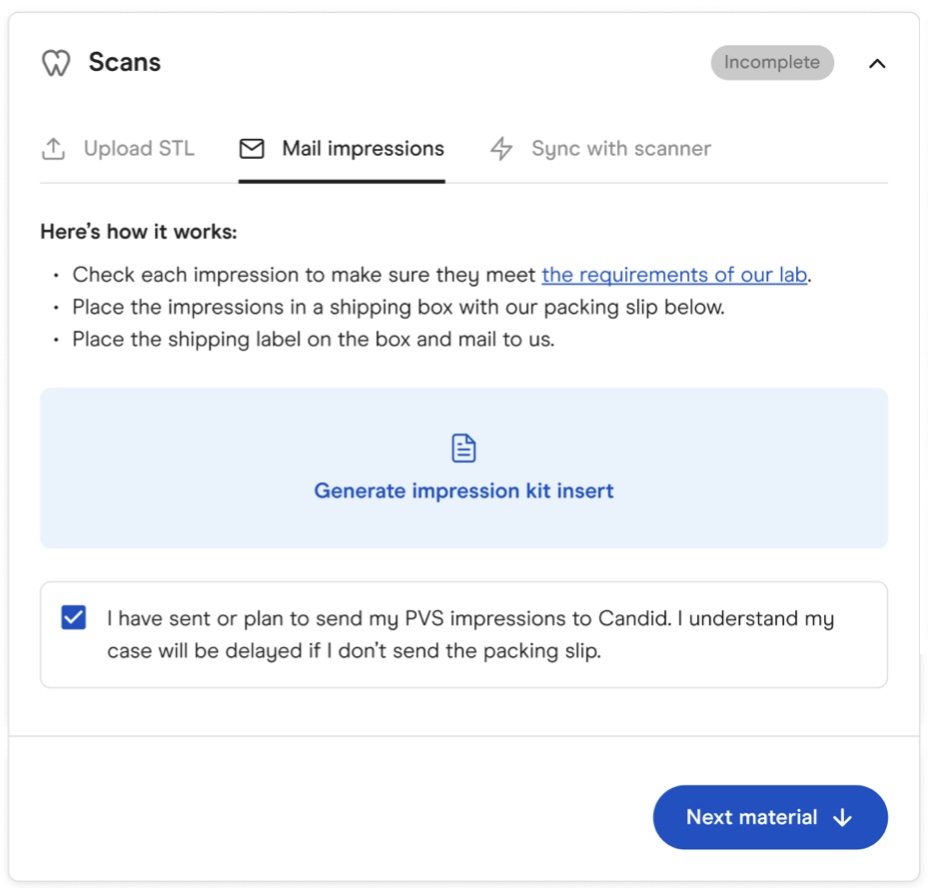Switch to the Upload STL tab
The height and width of the screenshot is (888, 932).
coord(118,149)
